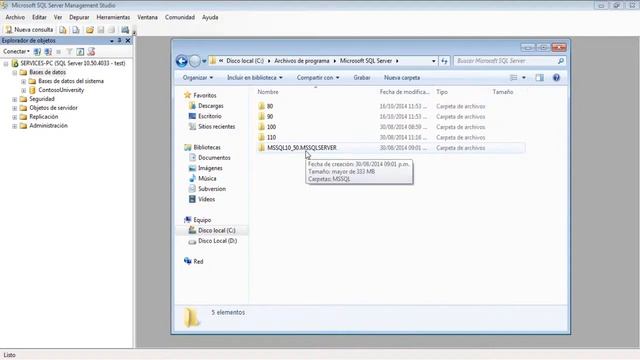The image size is (640, 360).
Task: Select the MSSQL10_50.MSSQLSERVER folder
Action: coord(302,148)
